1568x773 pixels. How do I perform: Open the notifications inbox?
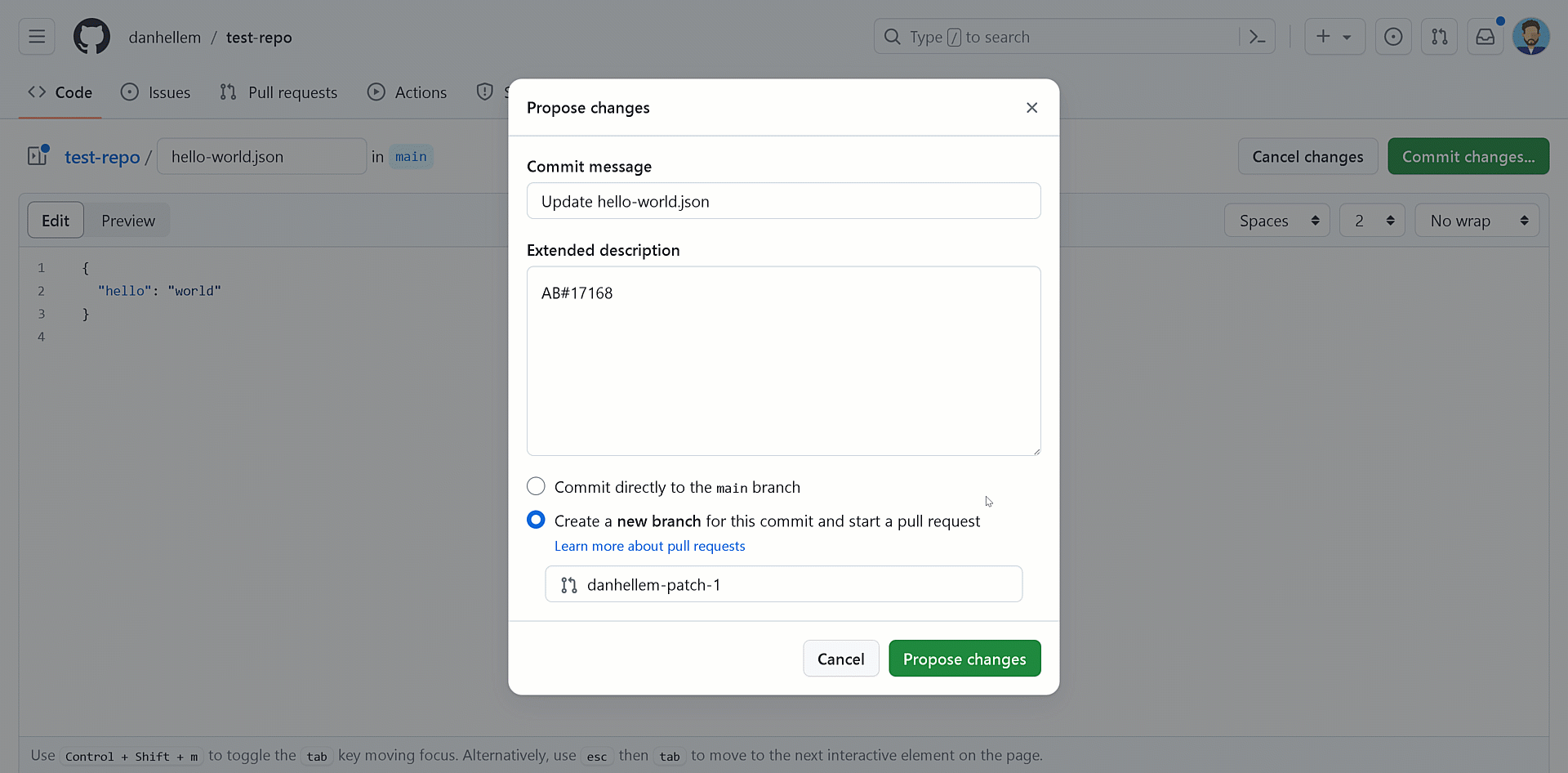[1486, 37]
